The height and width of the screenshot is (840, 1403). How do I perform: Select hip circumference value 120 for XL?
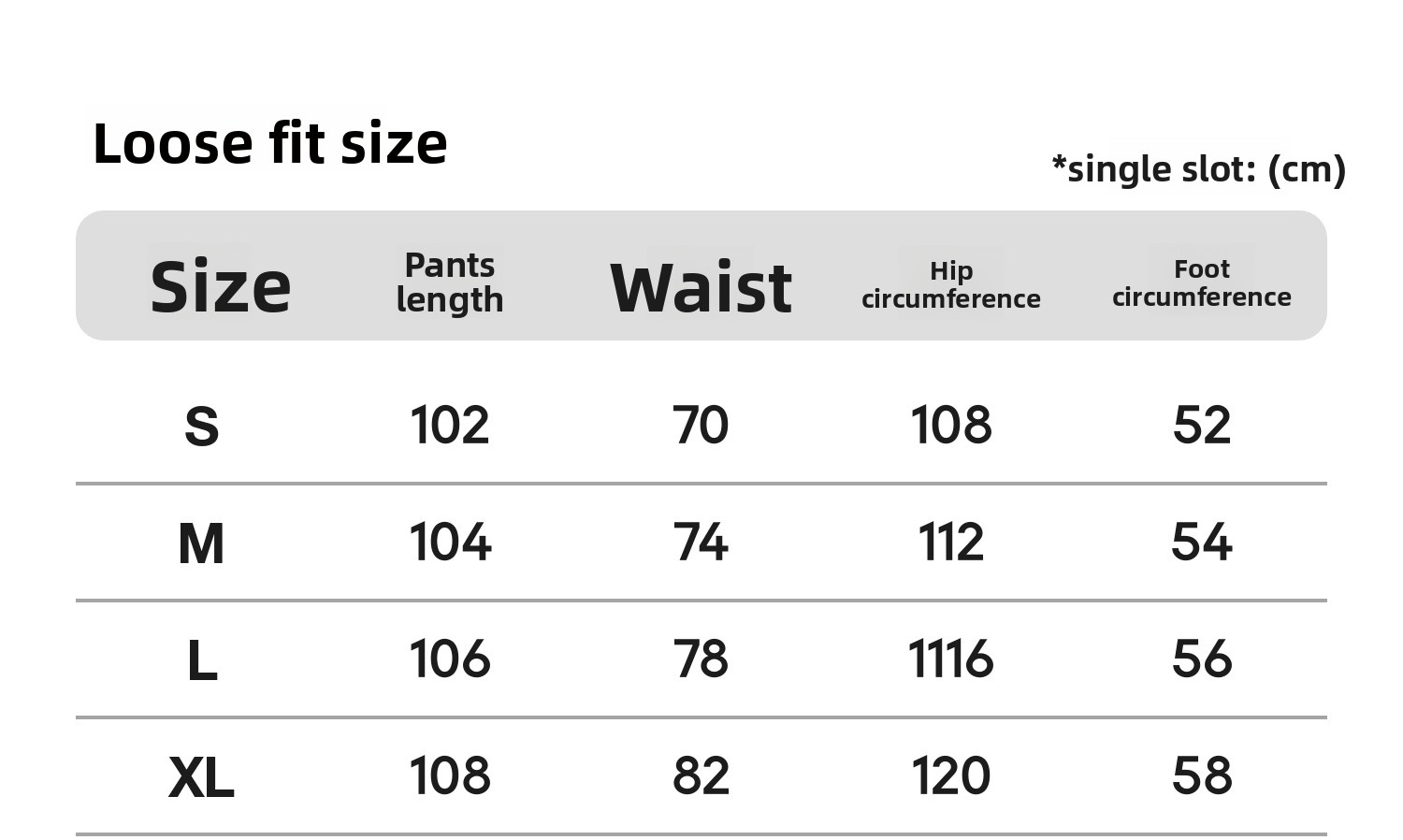(x=950, y=776)
